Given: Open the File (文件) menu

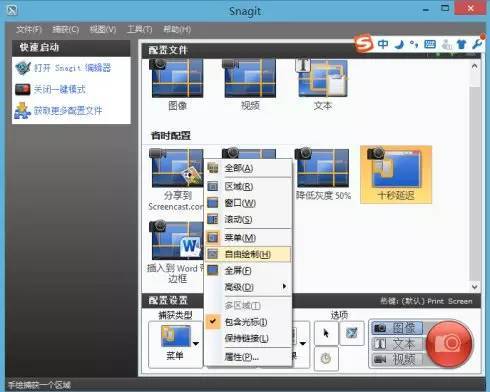Looking at the screenshot, I should pyautogui.click(x=29, y=30).
